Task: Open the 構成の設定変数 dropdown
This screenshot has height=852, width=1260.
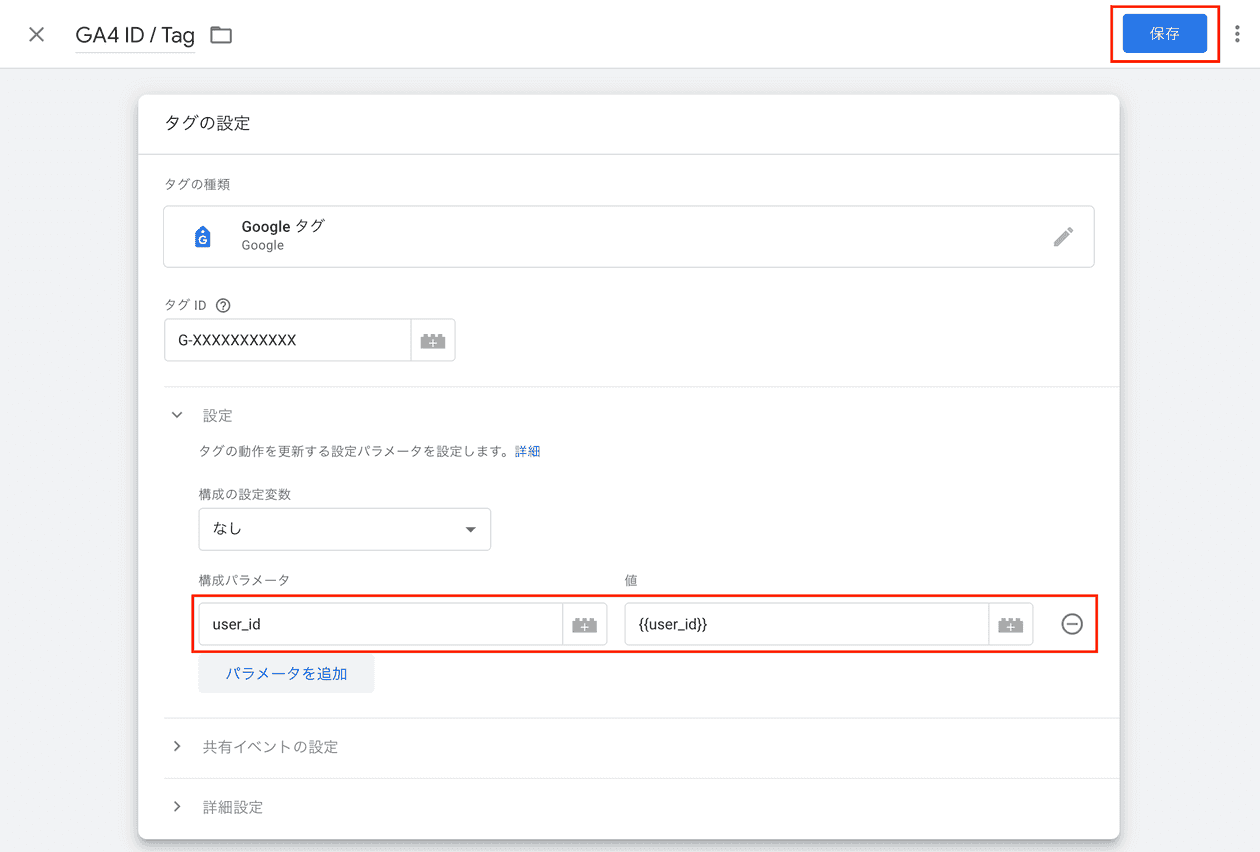Action: [344, 529]
